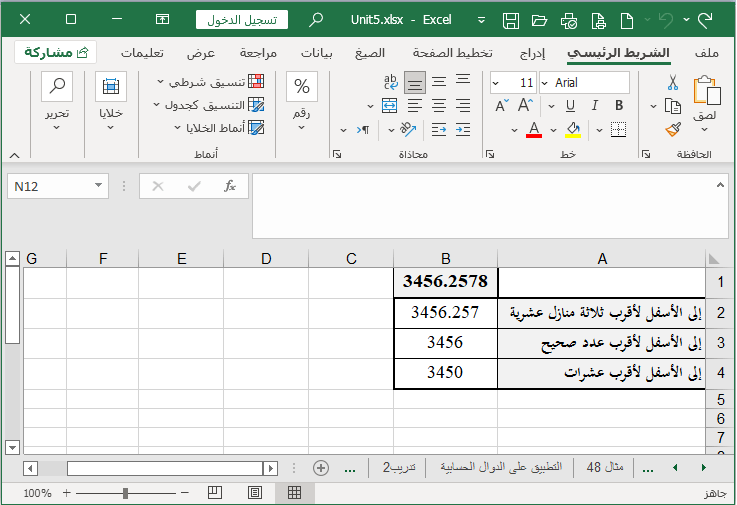Select the Format Painter brush
The image size is (737, 505).
673,129
